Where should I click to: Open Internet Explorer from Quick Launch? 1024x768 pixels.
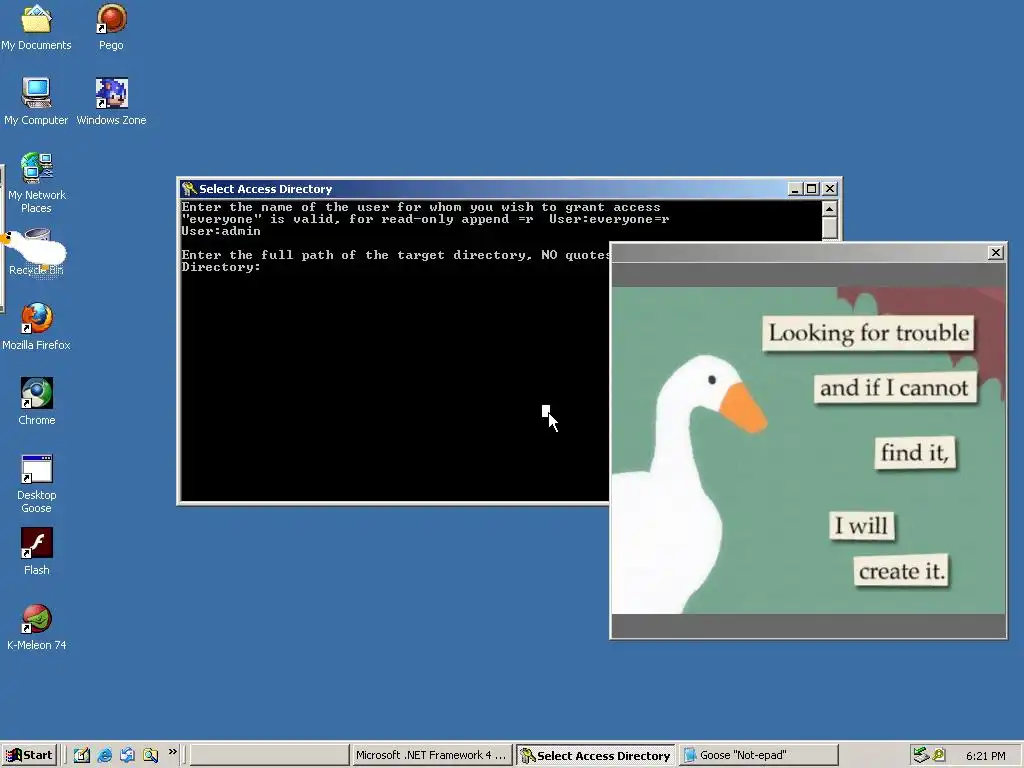(104, 755)
